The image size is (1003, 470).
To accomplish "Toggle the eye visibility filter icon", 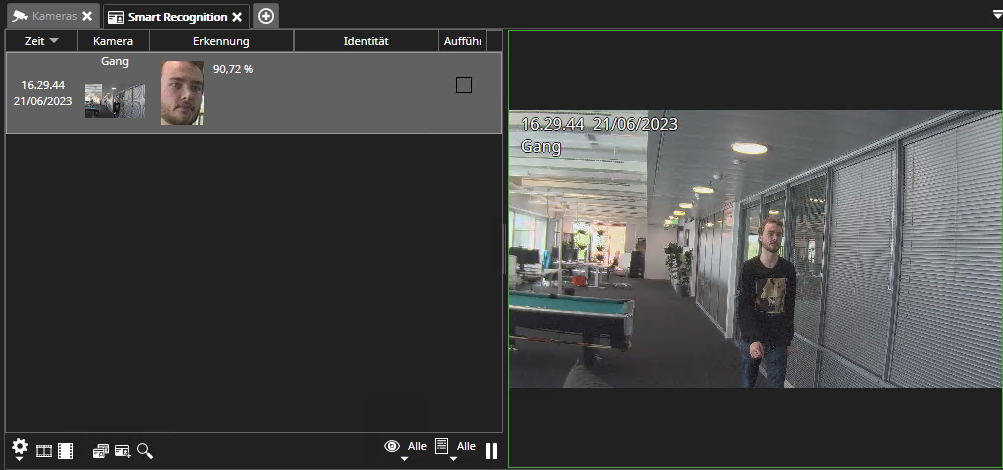I will pyautogui.click(x=393, y=446).
